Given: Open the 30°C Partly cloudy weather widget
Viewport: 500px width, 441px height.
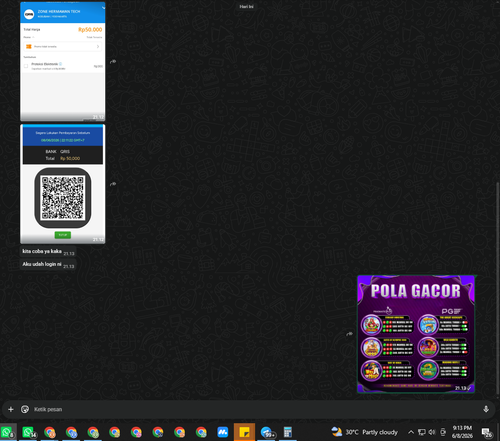Looking at the screenshot, I should point(364,432).
